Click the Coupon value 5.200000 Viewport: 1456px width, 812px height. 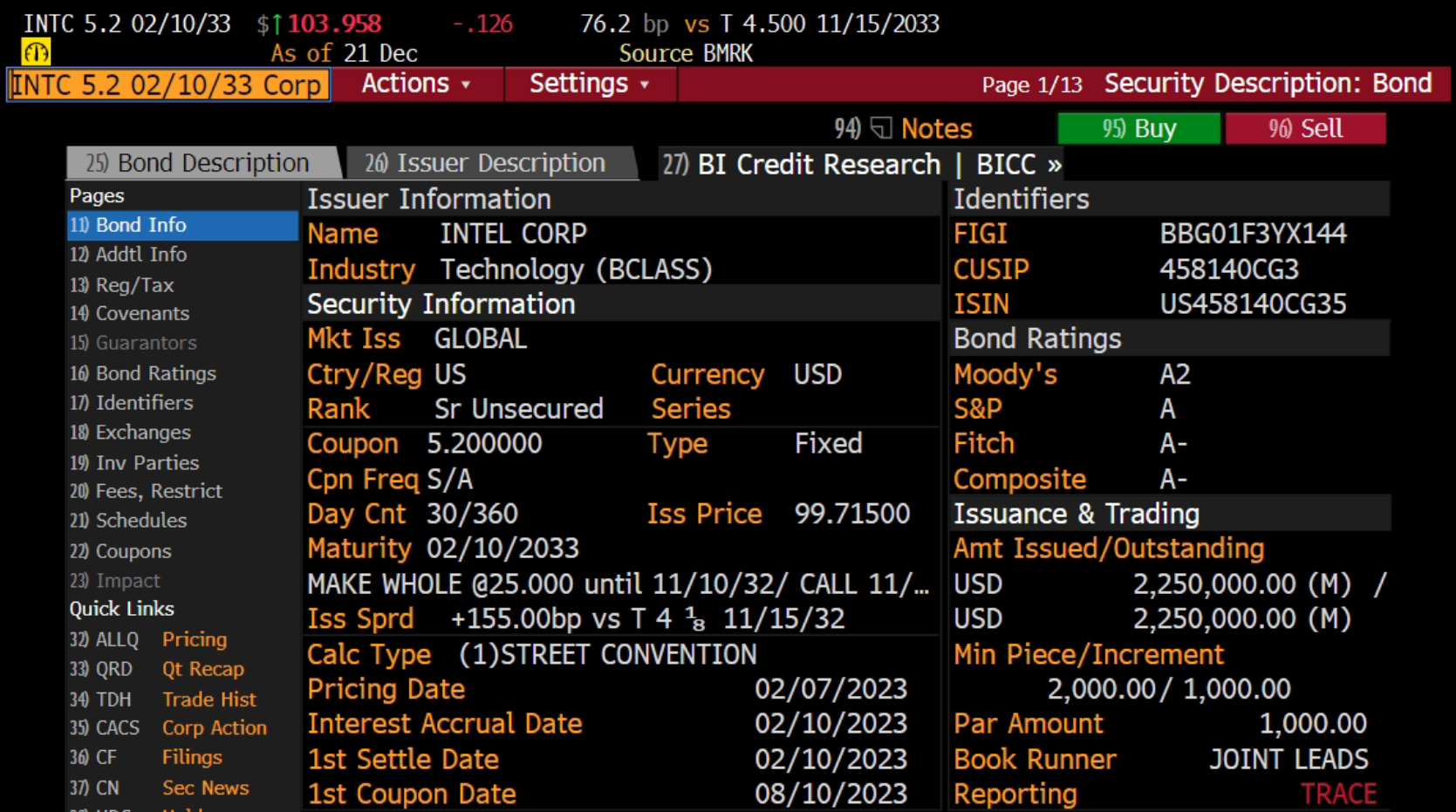click(x=484, y=444)
